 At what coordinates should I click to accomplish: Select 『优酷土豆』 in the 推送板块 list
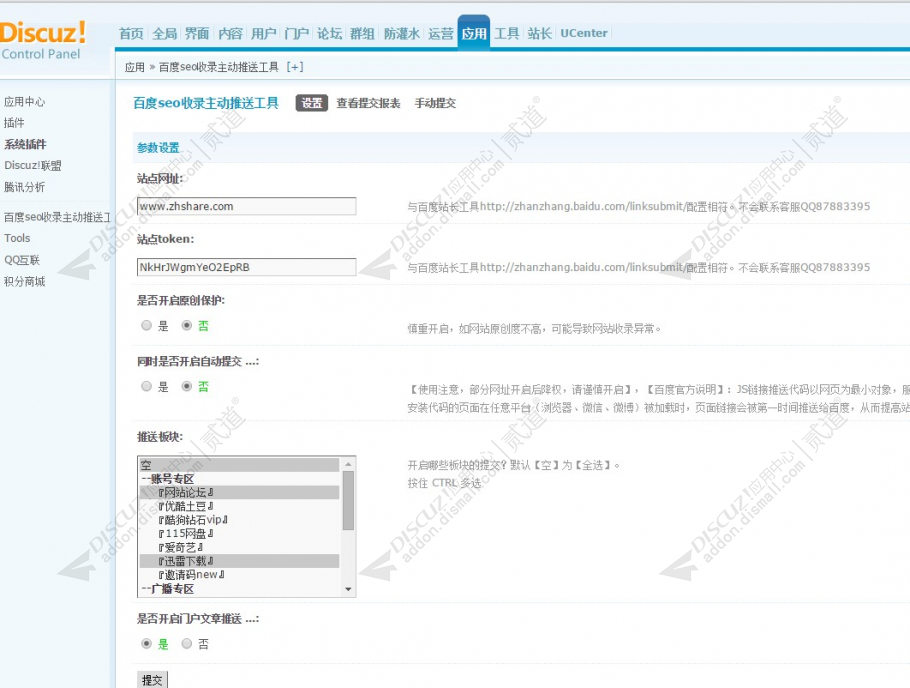point(240,506)
